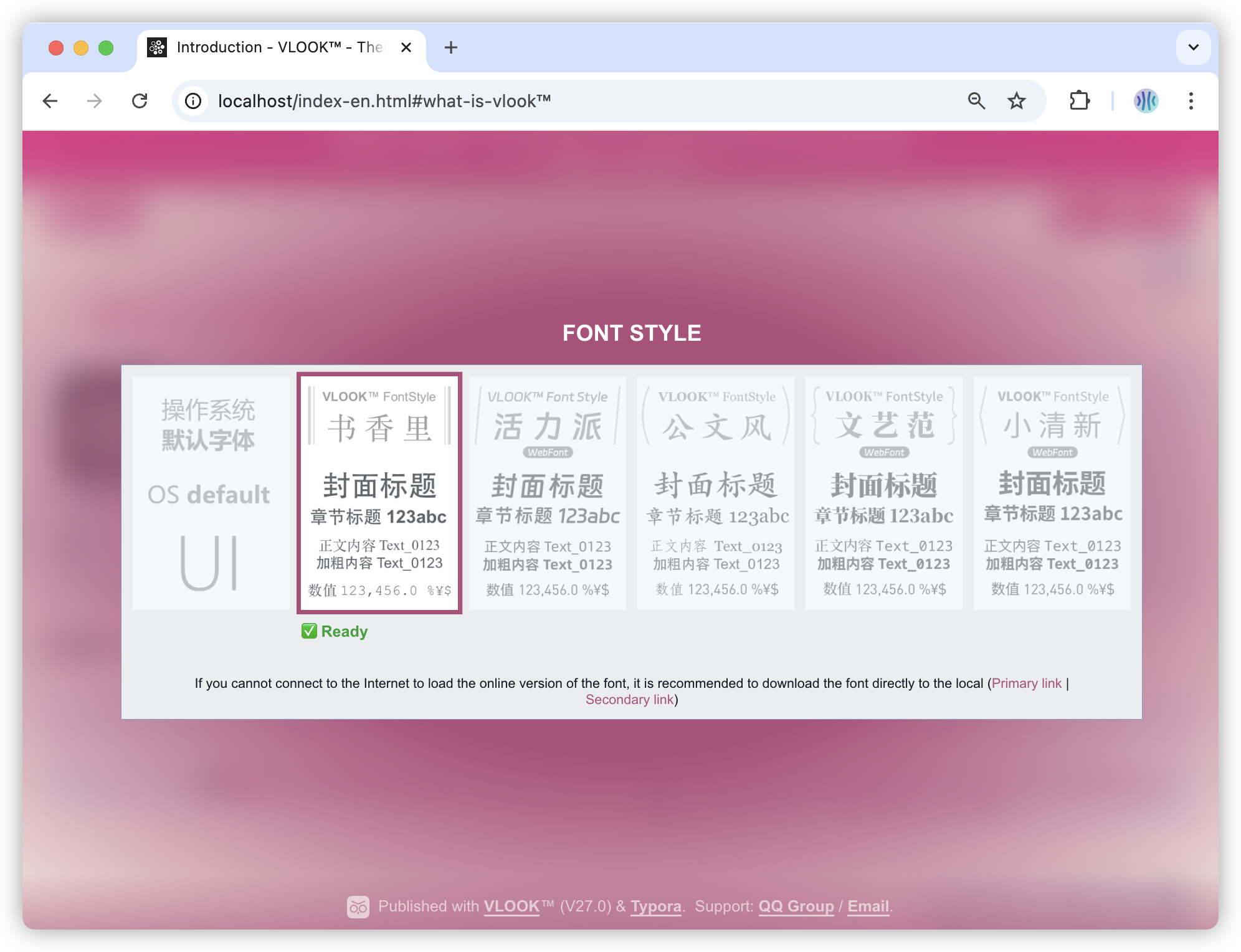Select the 书香里 font style card
Screen dimensions: 1241x952
click(379, 493)
